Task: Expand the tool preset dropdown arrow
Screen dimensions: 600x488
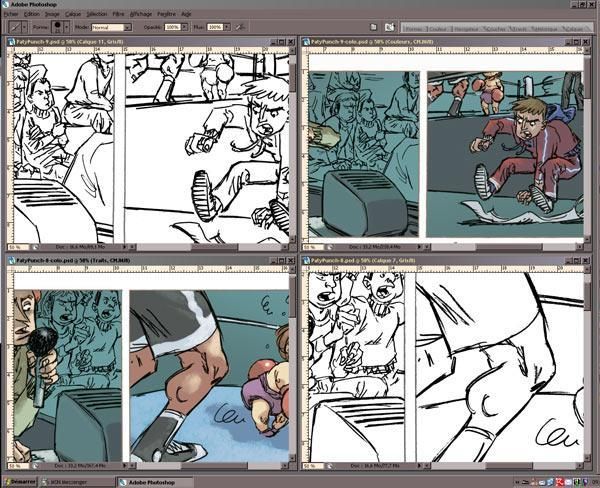Action: tap(25, 27)
